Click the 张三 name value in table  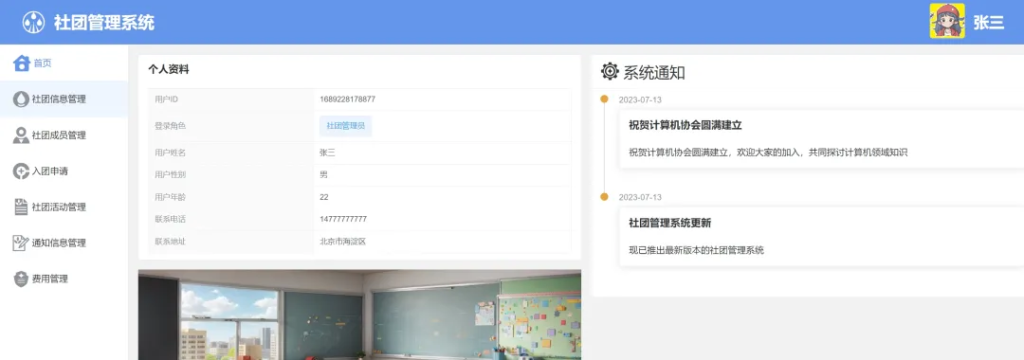click(x=327, y=153)
